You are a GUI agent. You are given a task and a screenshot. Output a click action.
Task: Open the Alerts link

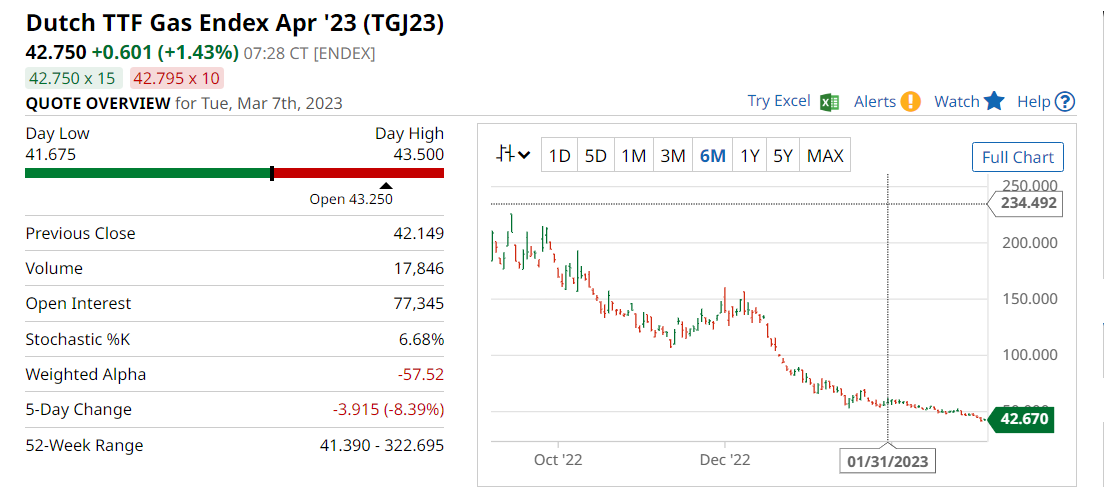tap(874, 101)
